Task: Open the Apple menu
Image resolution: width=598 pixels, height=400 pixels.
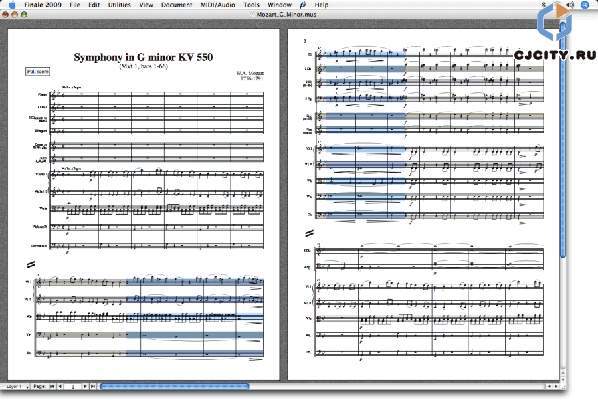Action: click(x=12, y=5)
